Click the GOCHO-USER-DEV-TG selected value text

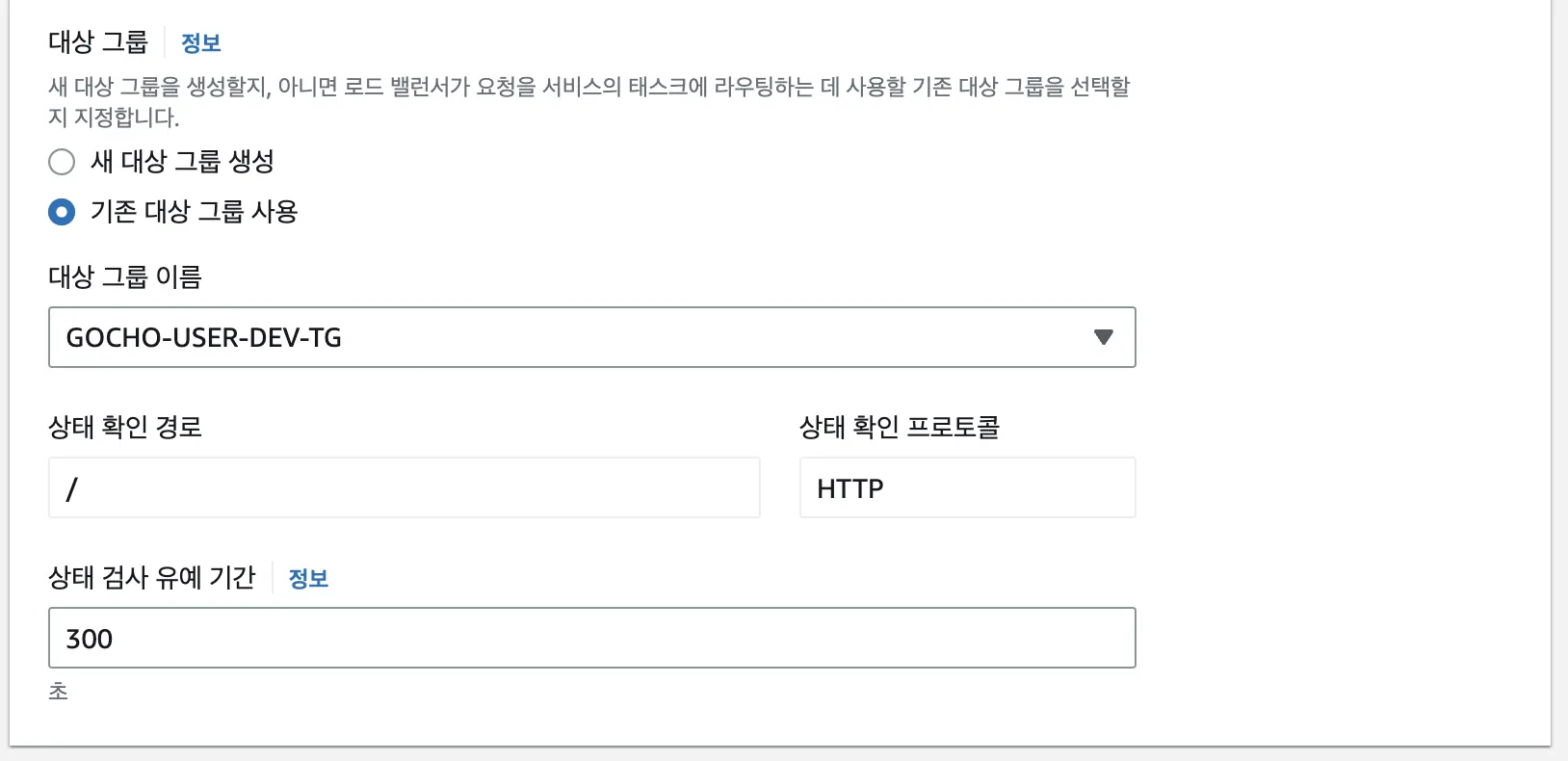[203, 338]
